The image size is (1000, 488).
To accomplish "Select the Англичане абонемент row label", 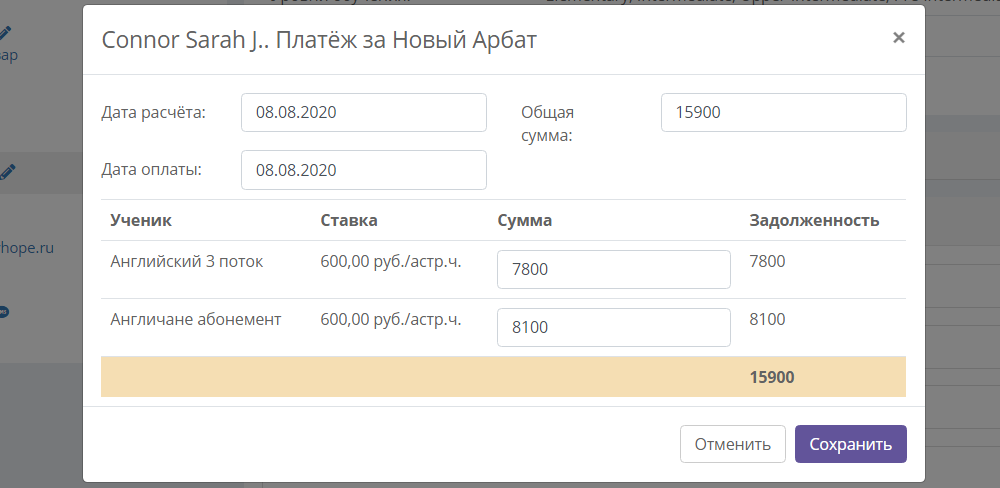I will click(x=196, y=320).
